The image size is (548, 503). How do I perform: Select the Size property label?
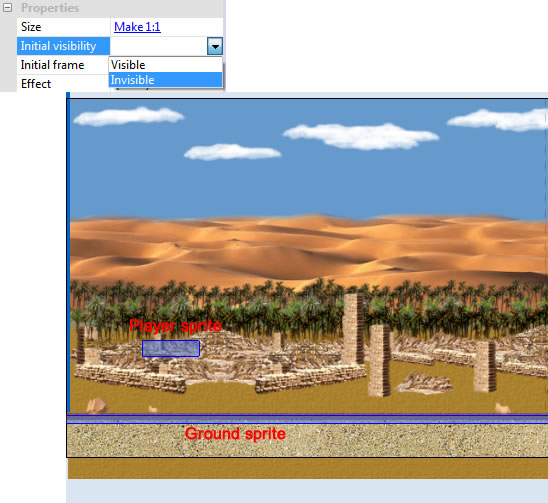click(x=31, y=27)
